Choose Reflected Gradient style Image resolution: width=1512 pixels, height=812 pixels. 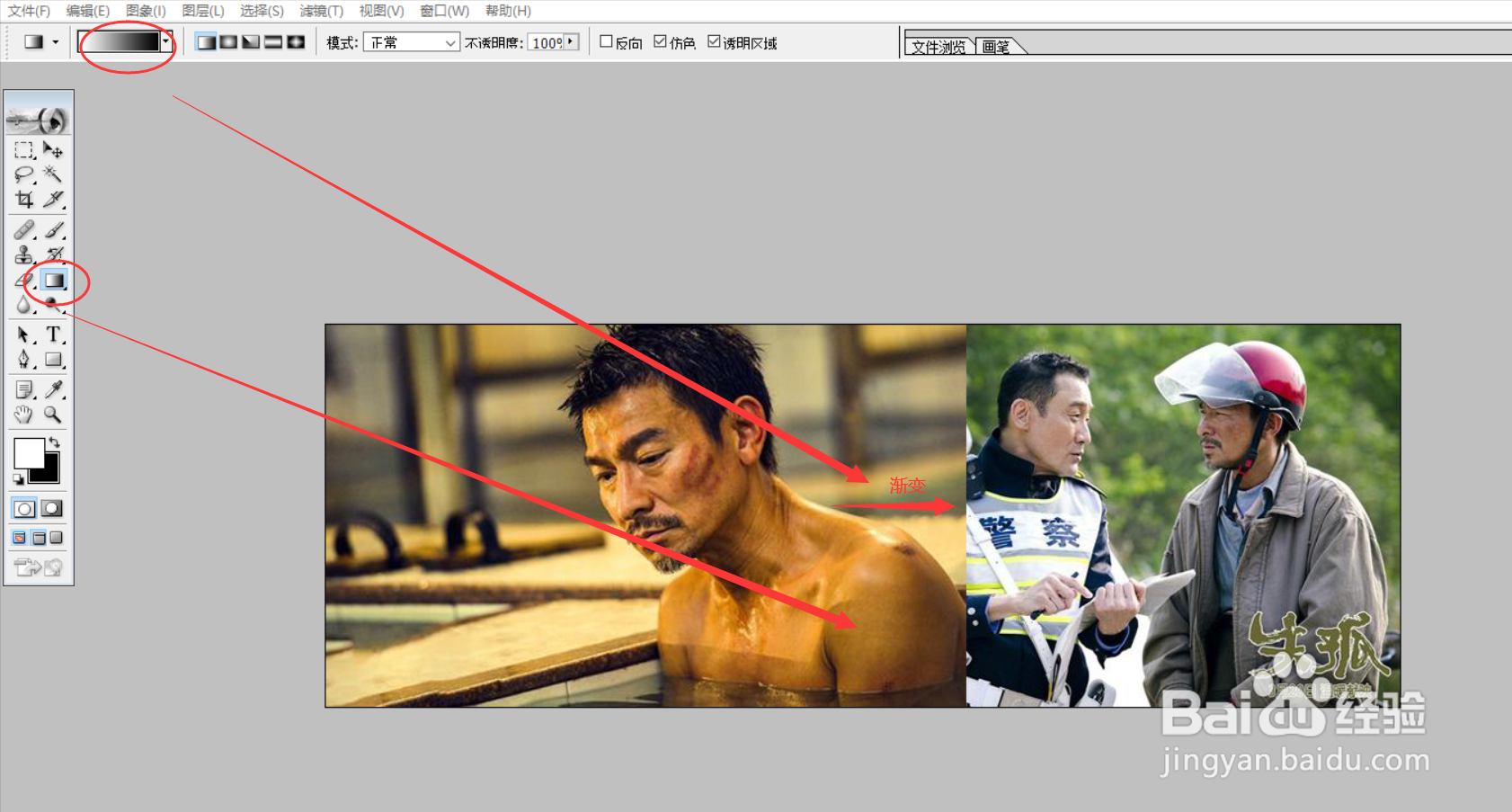(273, 42)
